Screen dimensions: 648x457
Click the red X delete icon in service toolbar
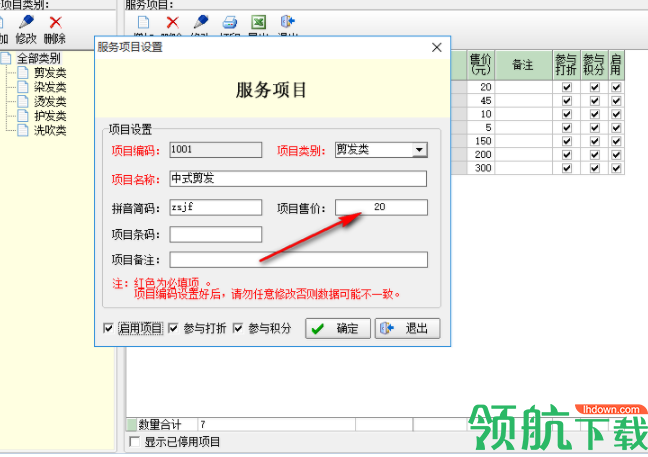click(172, 22)
